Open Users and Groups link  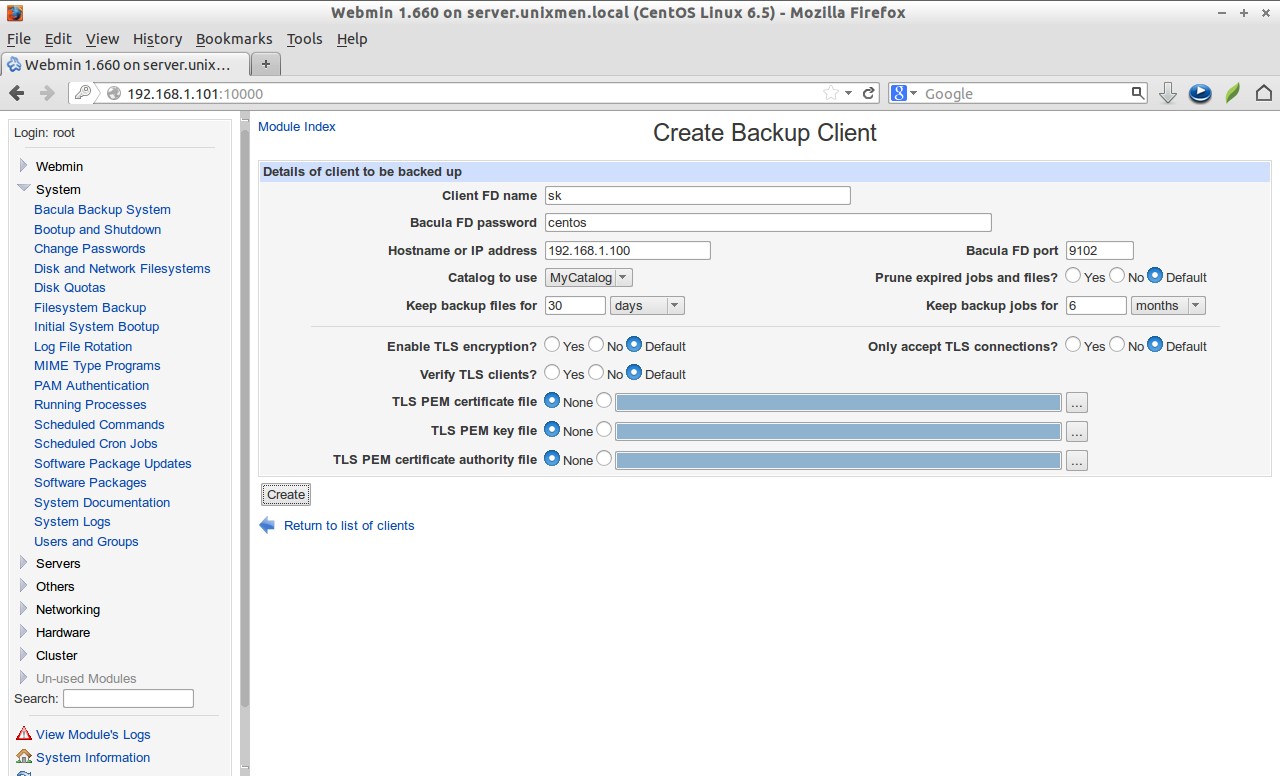[x=86, y=541]
